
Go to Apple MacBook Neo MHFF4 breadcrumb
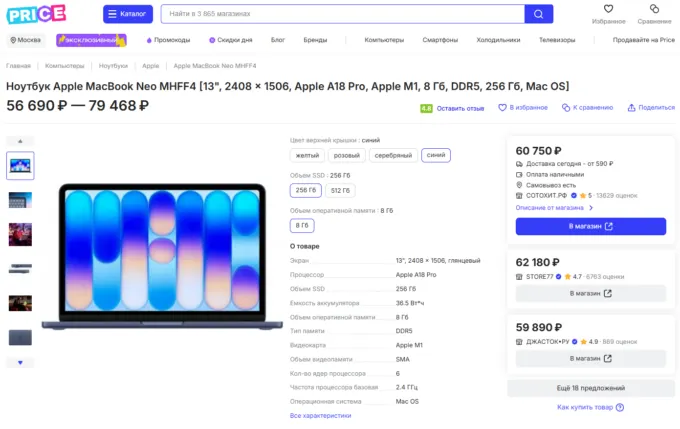(x=215, y=66)
